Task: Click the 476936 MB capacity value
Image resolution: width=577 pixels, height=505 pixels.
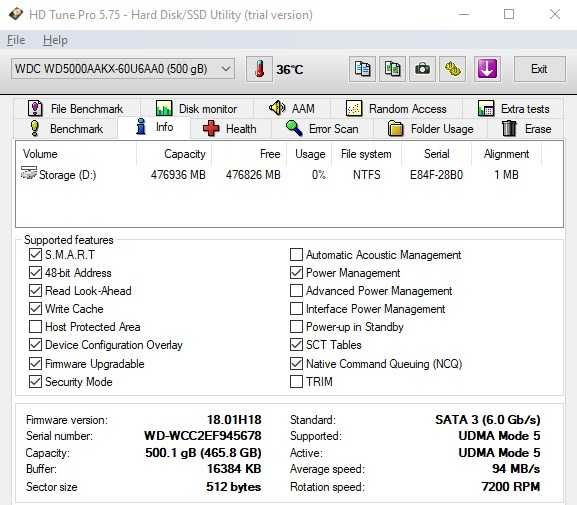Action: tap(178, 174)
